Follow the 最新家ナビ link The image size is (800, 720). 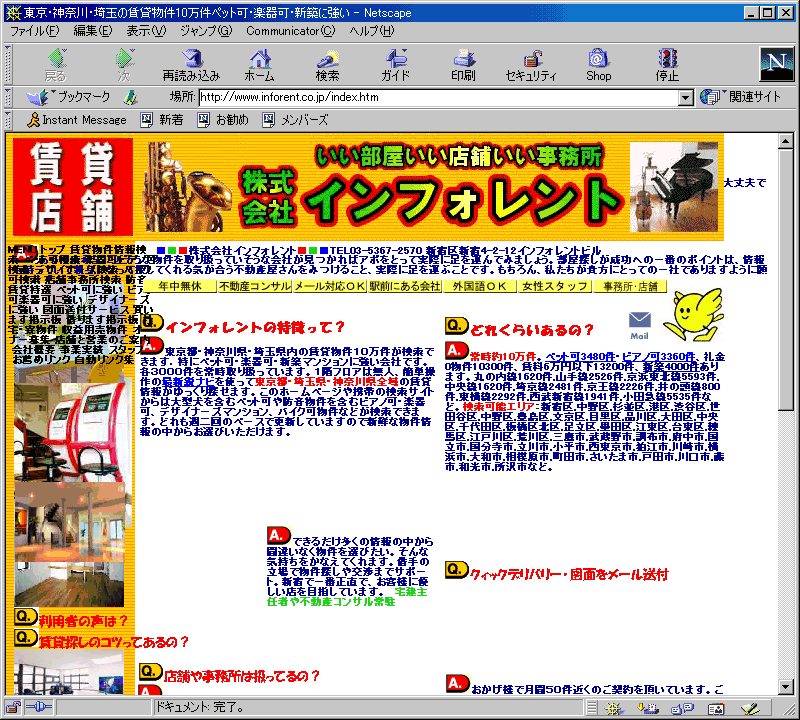point(188,382)
